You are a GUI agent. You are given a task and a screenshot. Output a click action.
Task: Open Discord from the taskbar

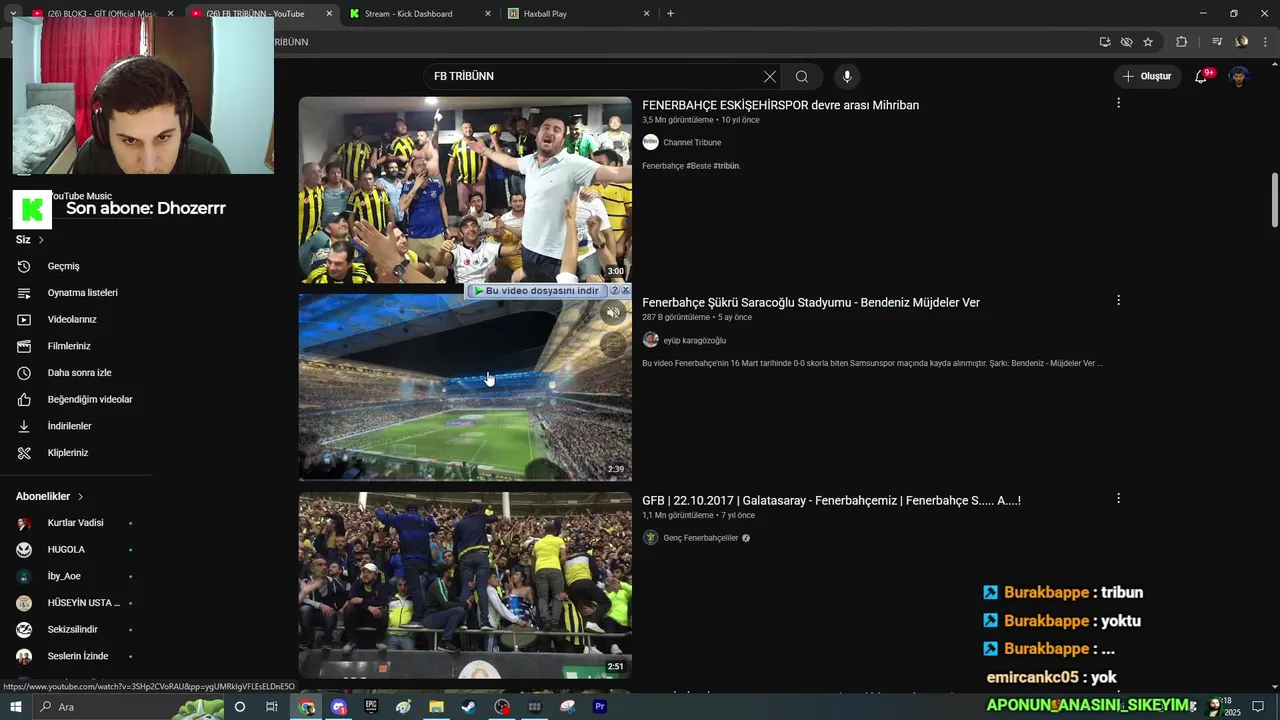pyautogui.click(x=339, y=706)
